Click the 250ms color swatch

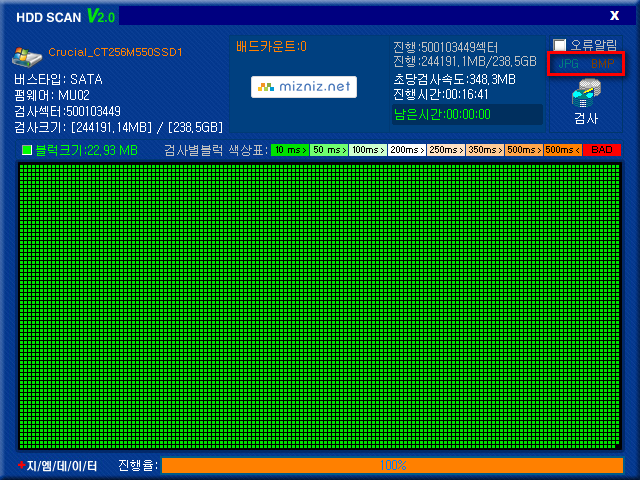click(x=446, y=150)
